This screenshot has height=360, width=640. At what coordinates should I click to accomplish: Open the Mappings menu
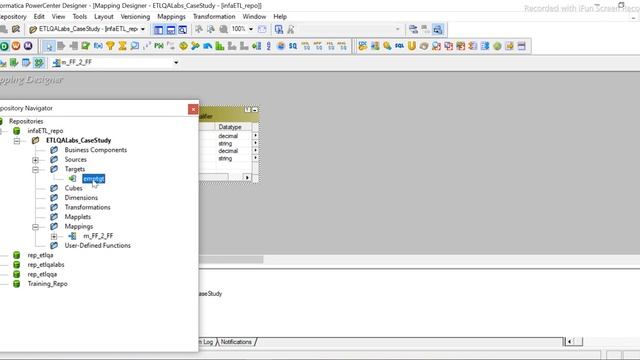click(x=171, y=16)
